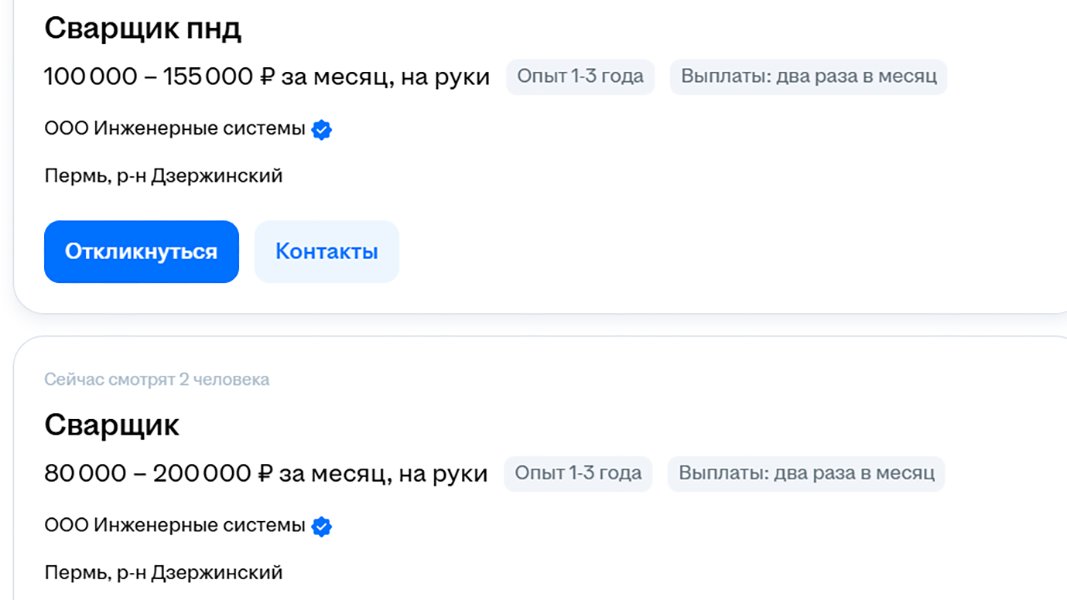Open ООО Инженерные системы in Сварщик пнд card
Screen dimensions: 1067x600
(175, 129)
